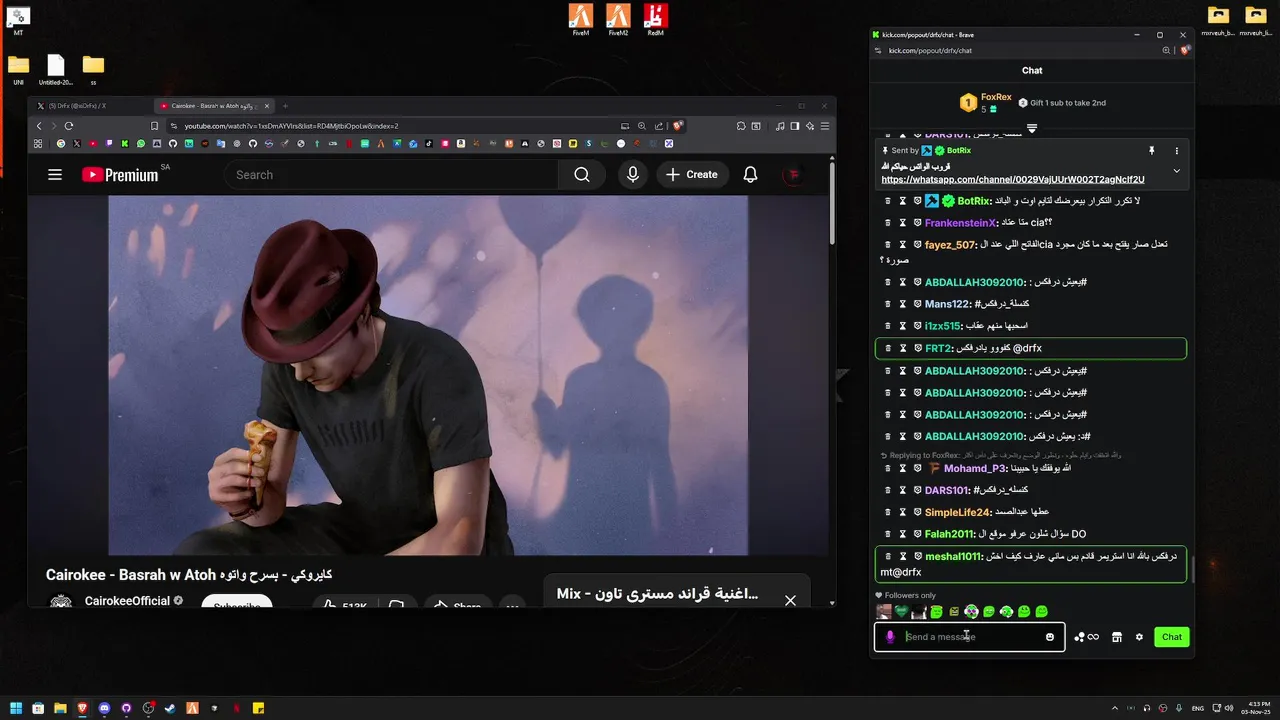Click username Falah2011 in chat
The height and width of the screenshot is (720, 1280).
pyautogui.click(x=948, y=534)
